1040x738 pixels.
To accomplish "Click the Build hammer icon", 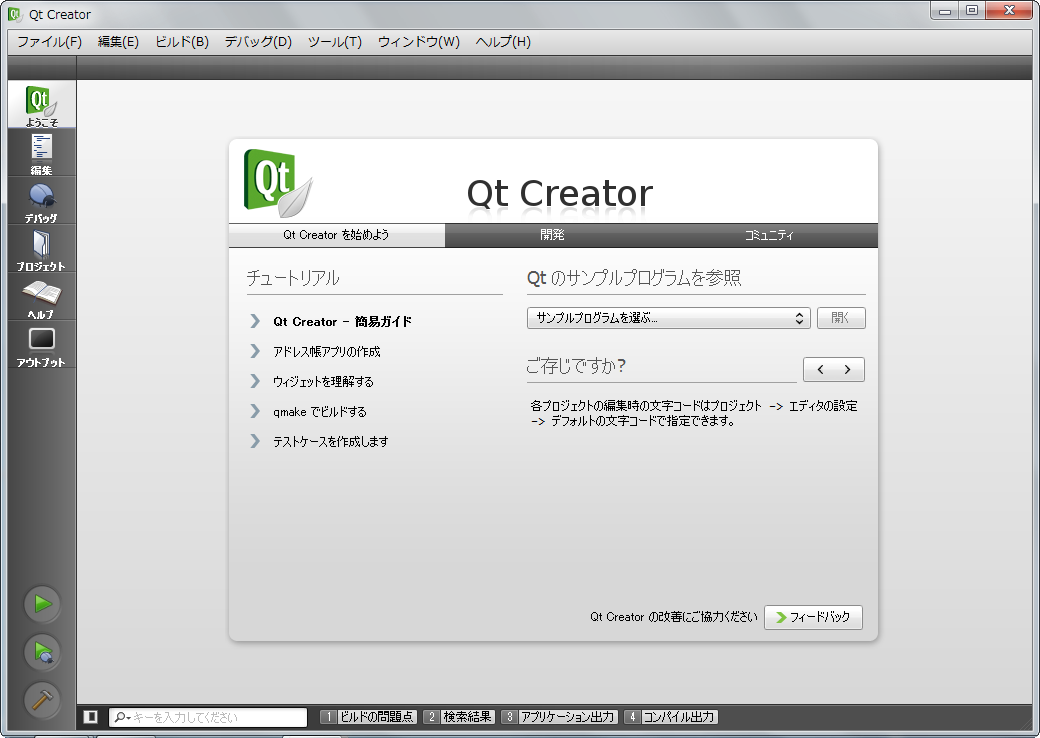I will pos(42,700).
